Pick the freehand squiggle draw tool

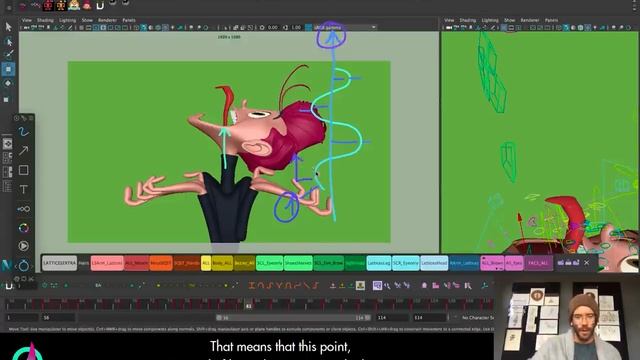[23, 131]
